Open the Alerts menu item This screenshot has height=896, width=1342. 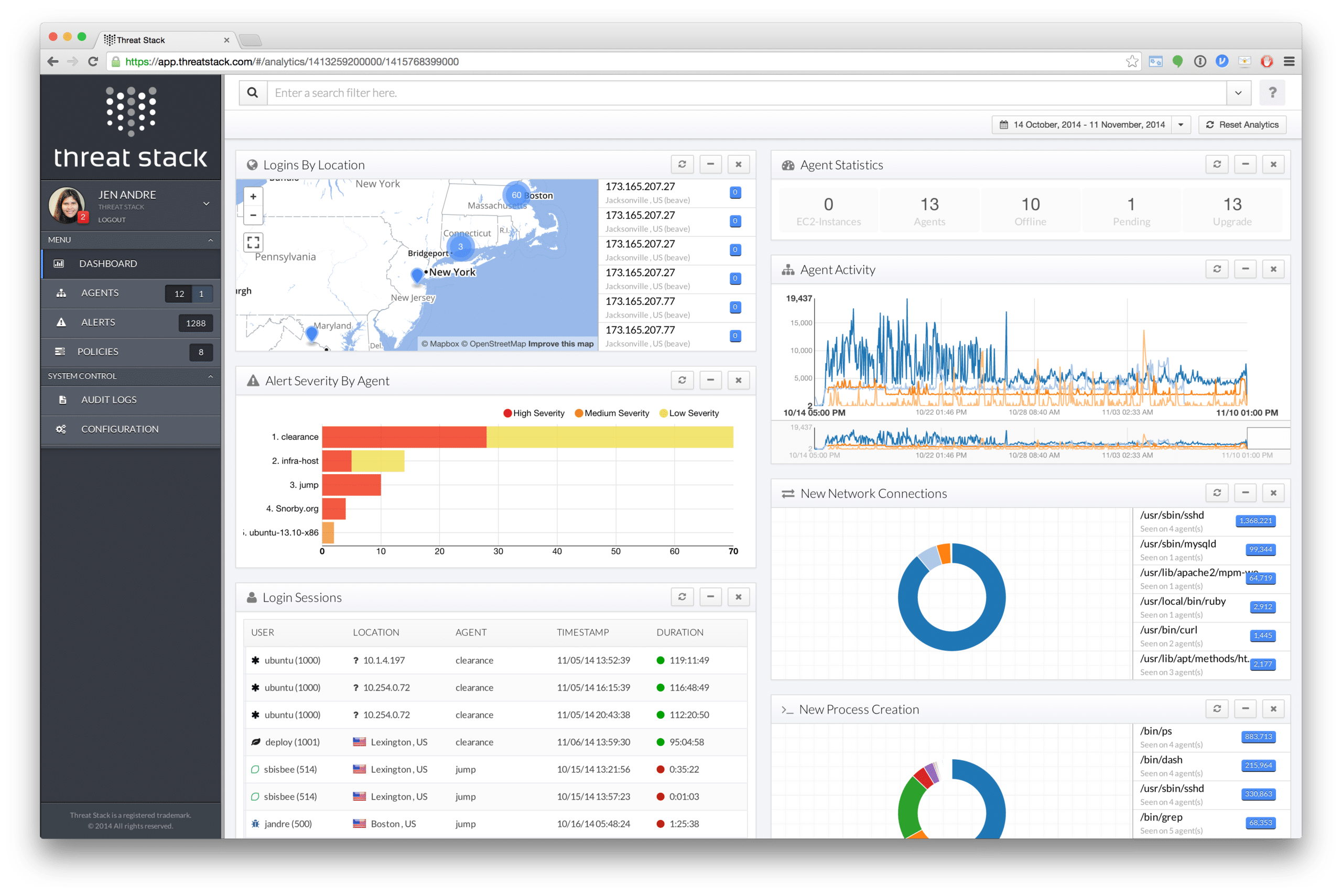pos(131,322)
